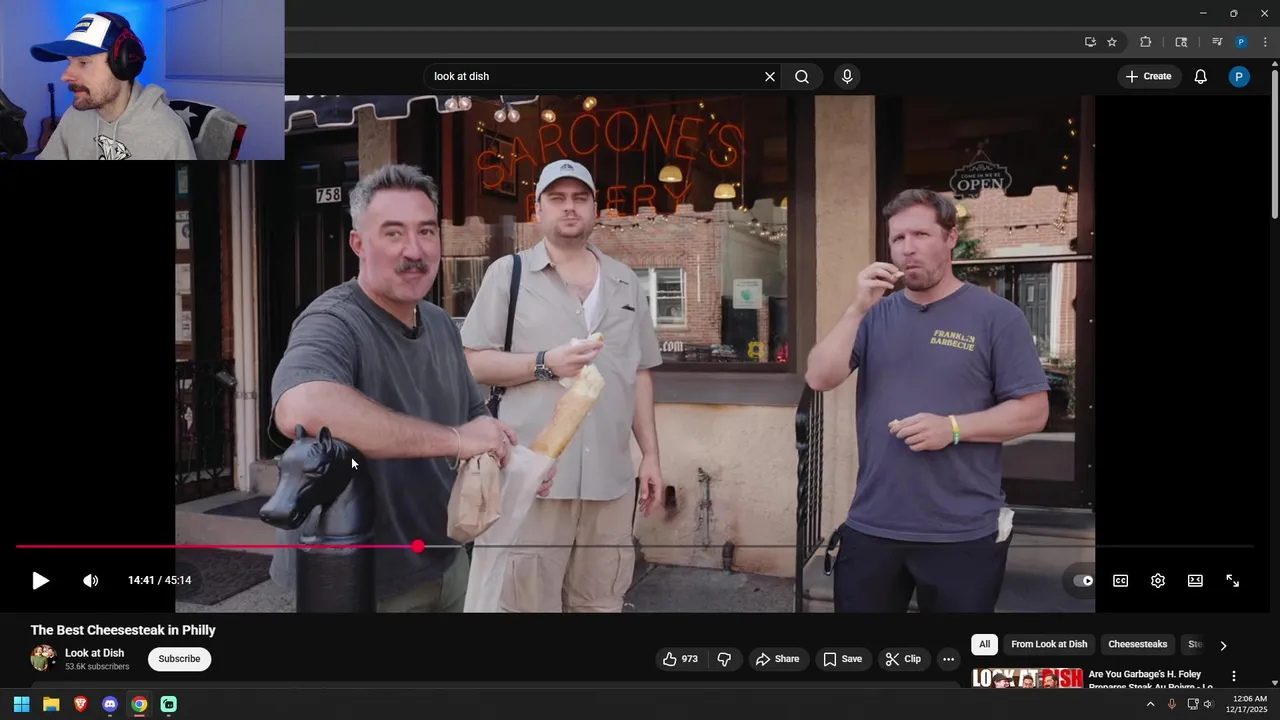
Task: Open 'Are You Garbage's H. Foley' title
Action: point(1150,680)
